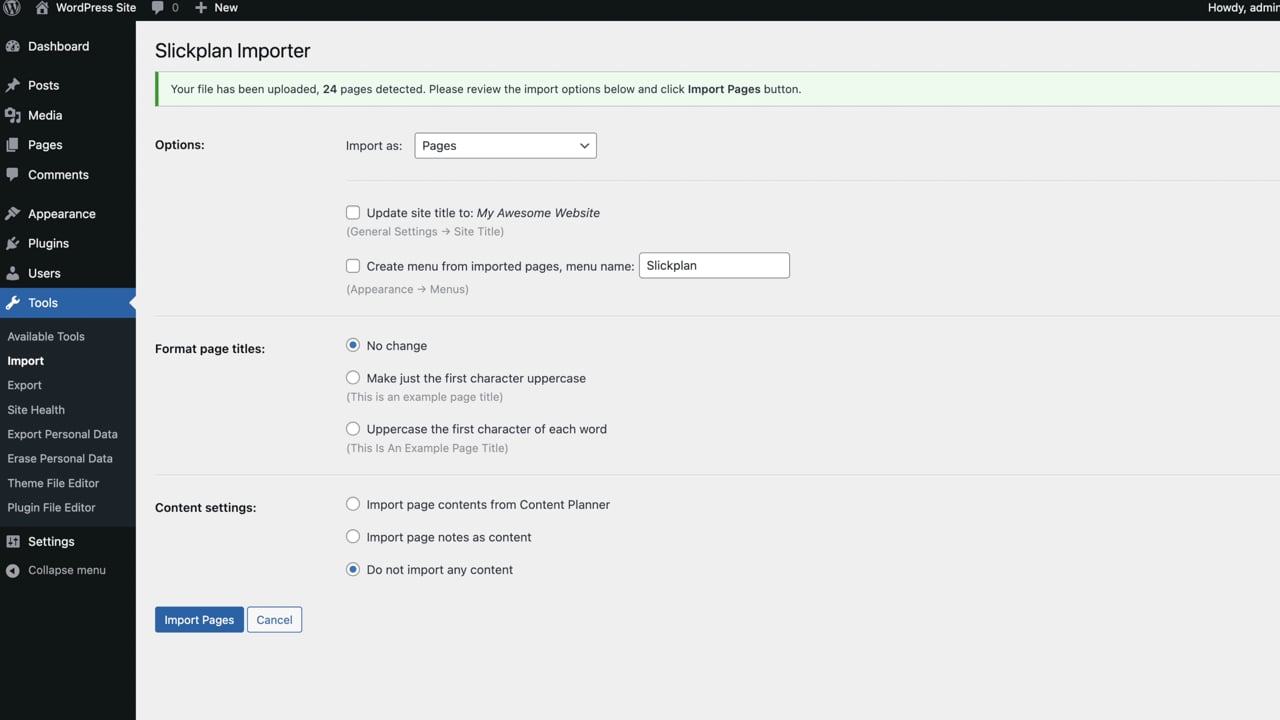Open the Import submenu link

click(x=26, y=361)
